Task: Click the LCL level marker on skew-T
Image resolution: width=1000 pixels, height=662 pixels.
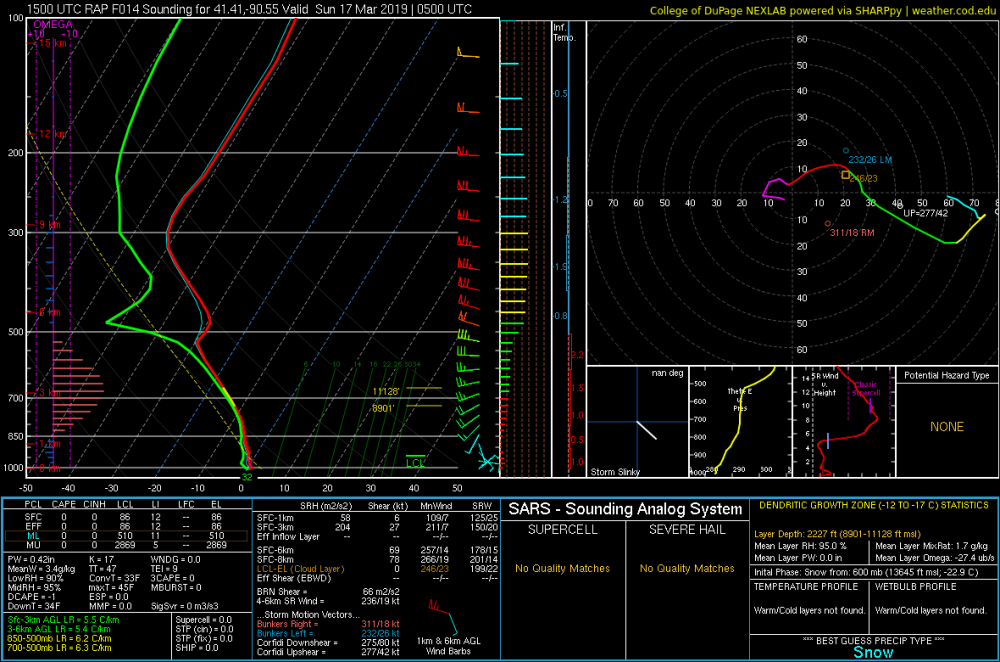Action: click(415, 461)
